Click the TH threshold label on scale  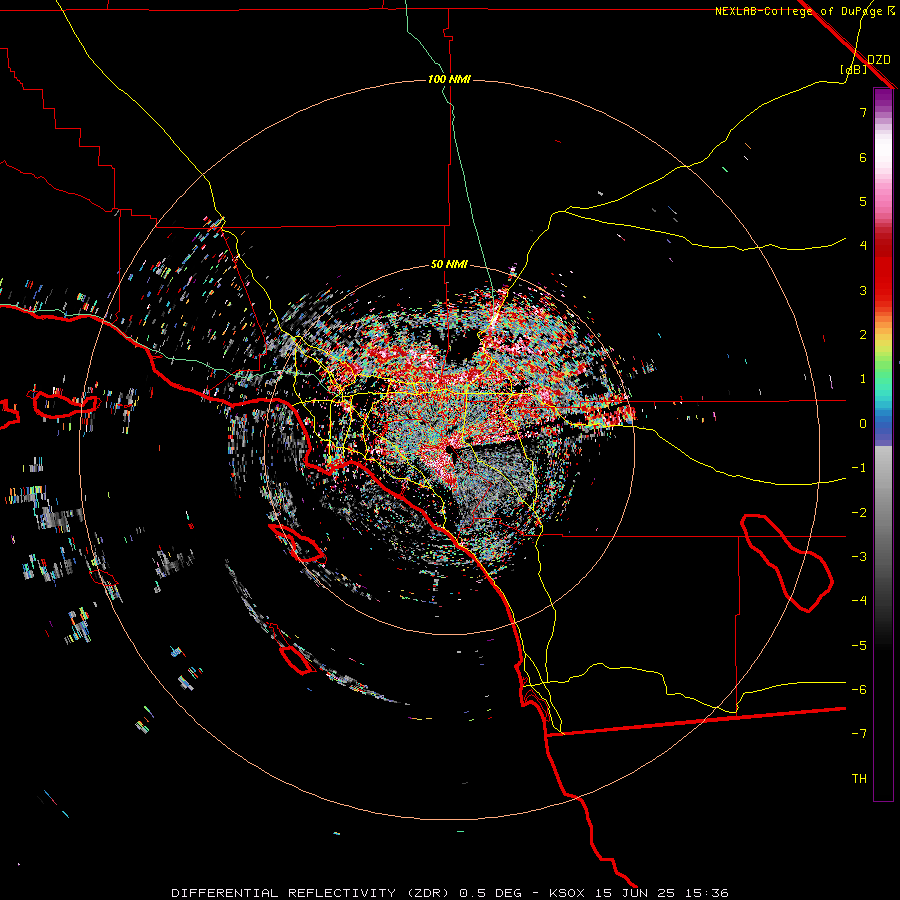tap(859, 778)
